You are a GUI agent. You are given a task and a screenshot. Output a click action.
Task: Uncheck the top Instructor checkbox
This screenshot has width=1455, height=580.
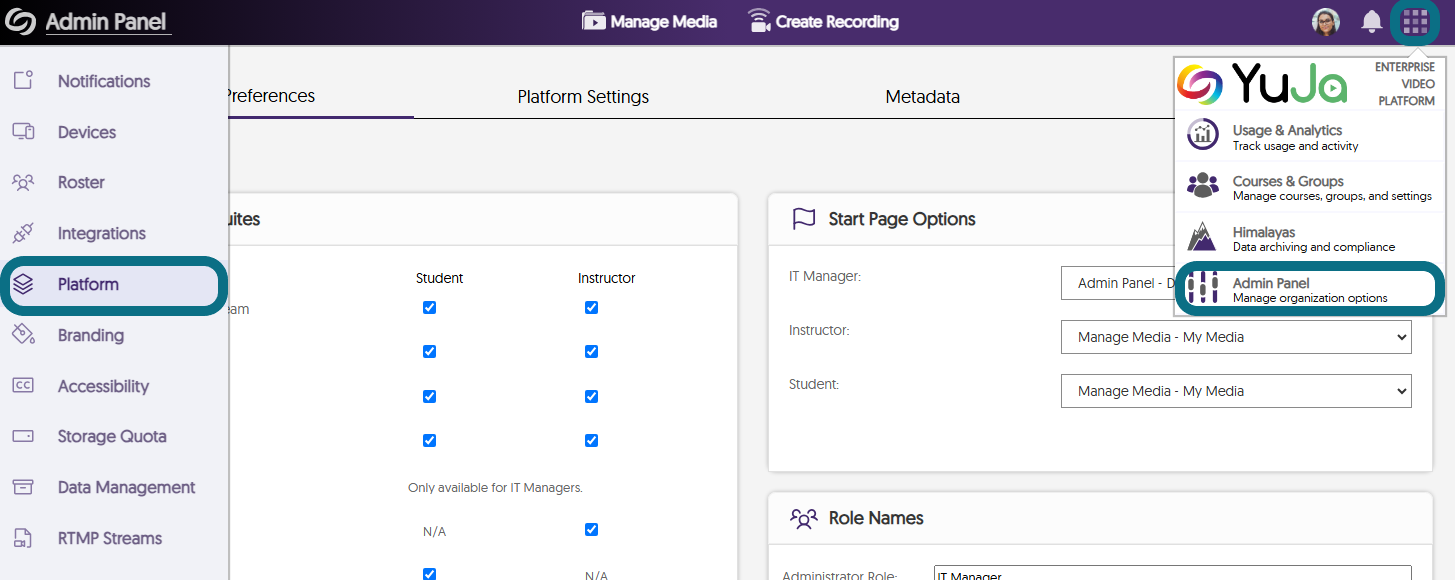[590, 308]
